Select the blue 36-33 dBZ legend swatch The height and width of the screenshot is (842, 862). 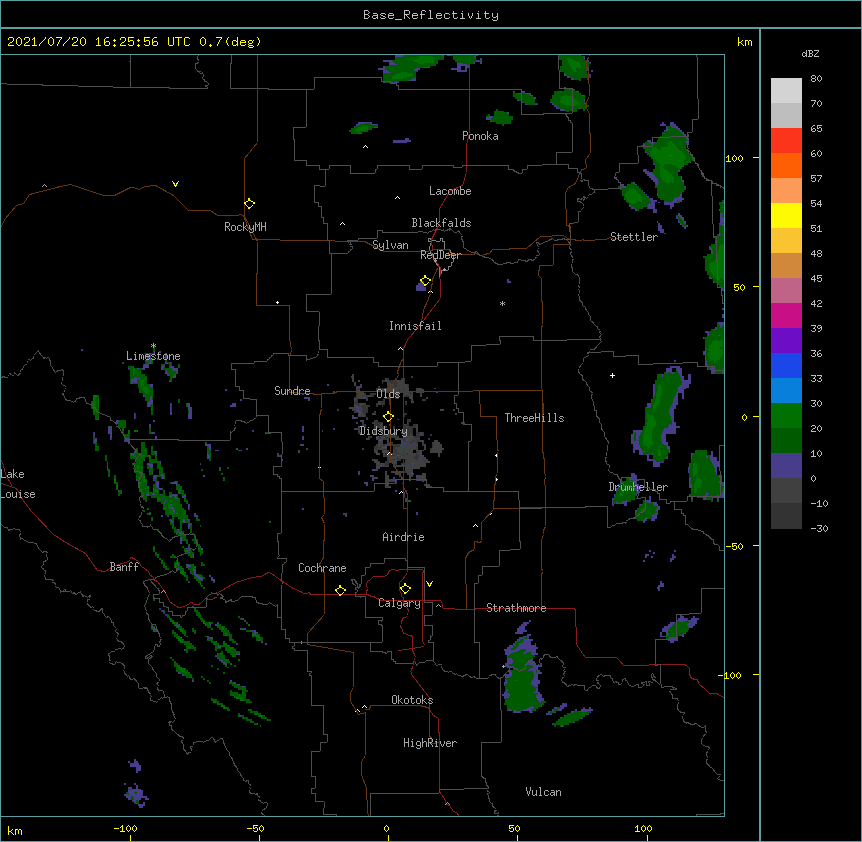click(786, 365)
